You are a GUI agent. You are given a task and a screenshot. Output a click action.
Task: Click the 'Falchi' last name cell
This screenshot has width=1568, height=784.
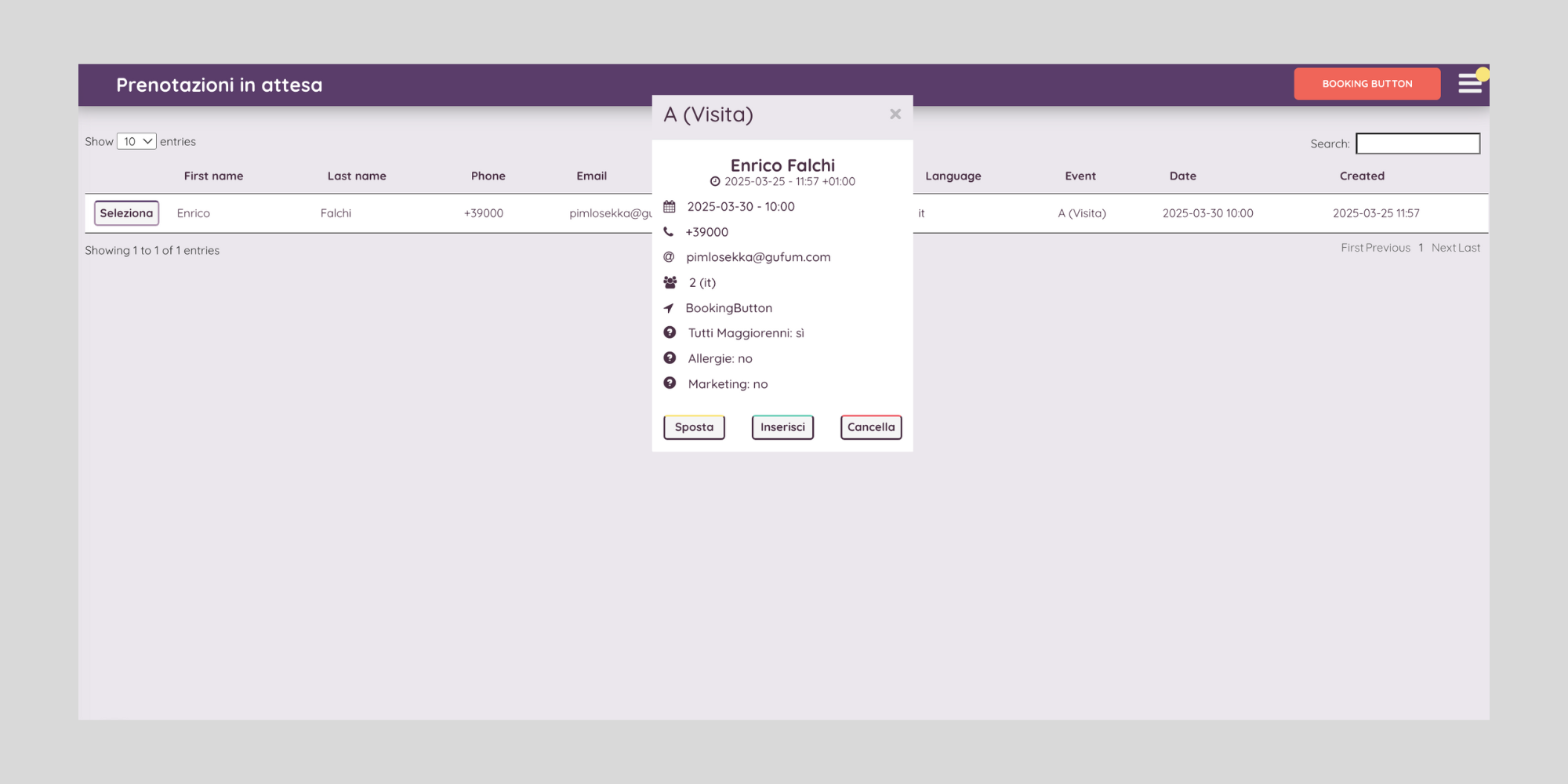click(x=336, y=213)
